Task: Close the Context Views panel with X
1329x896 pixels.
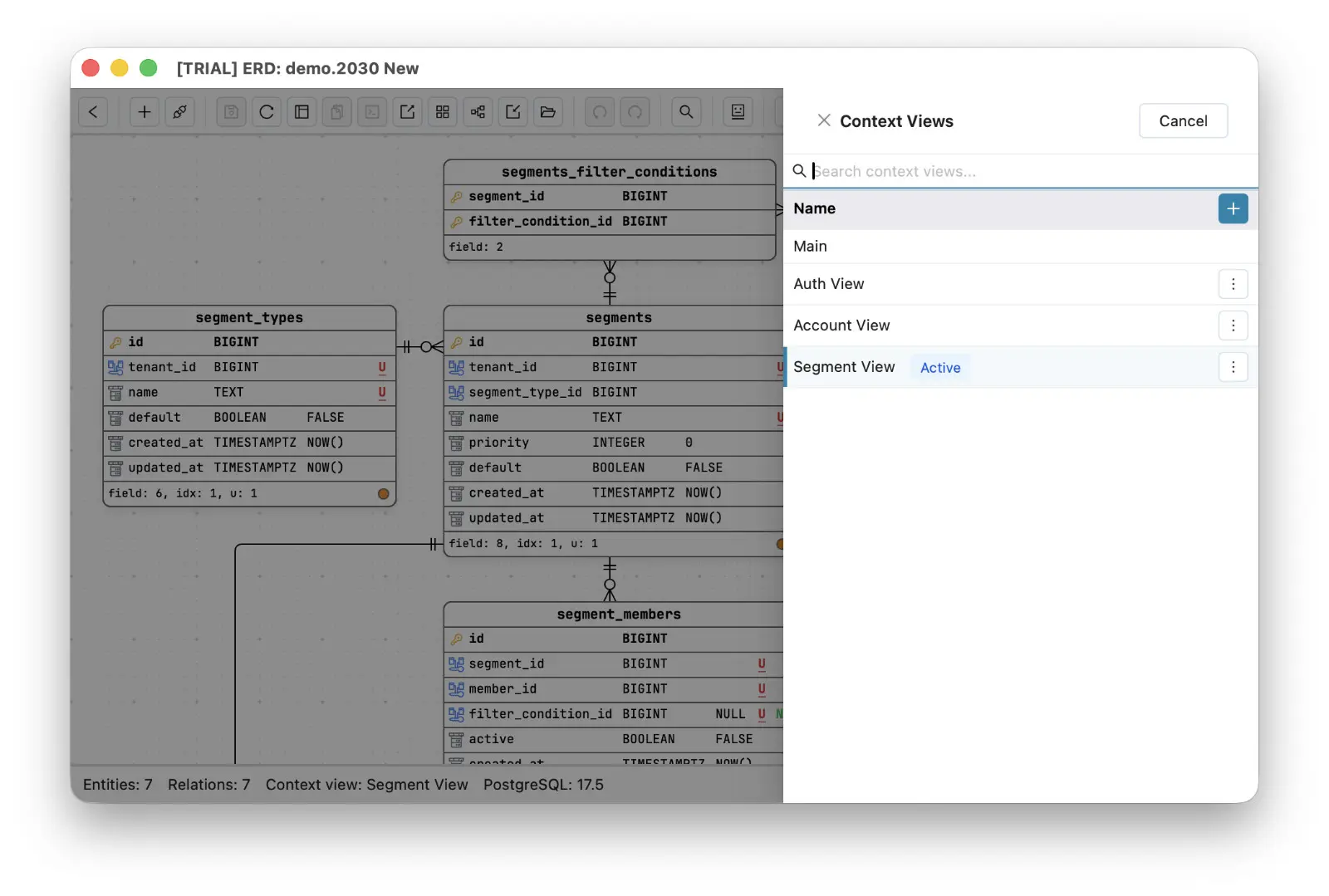Action: coord(824,120)
